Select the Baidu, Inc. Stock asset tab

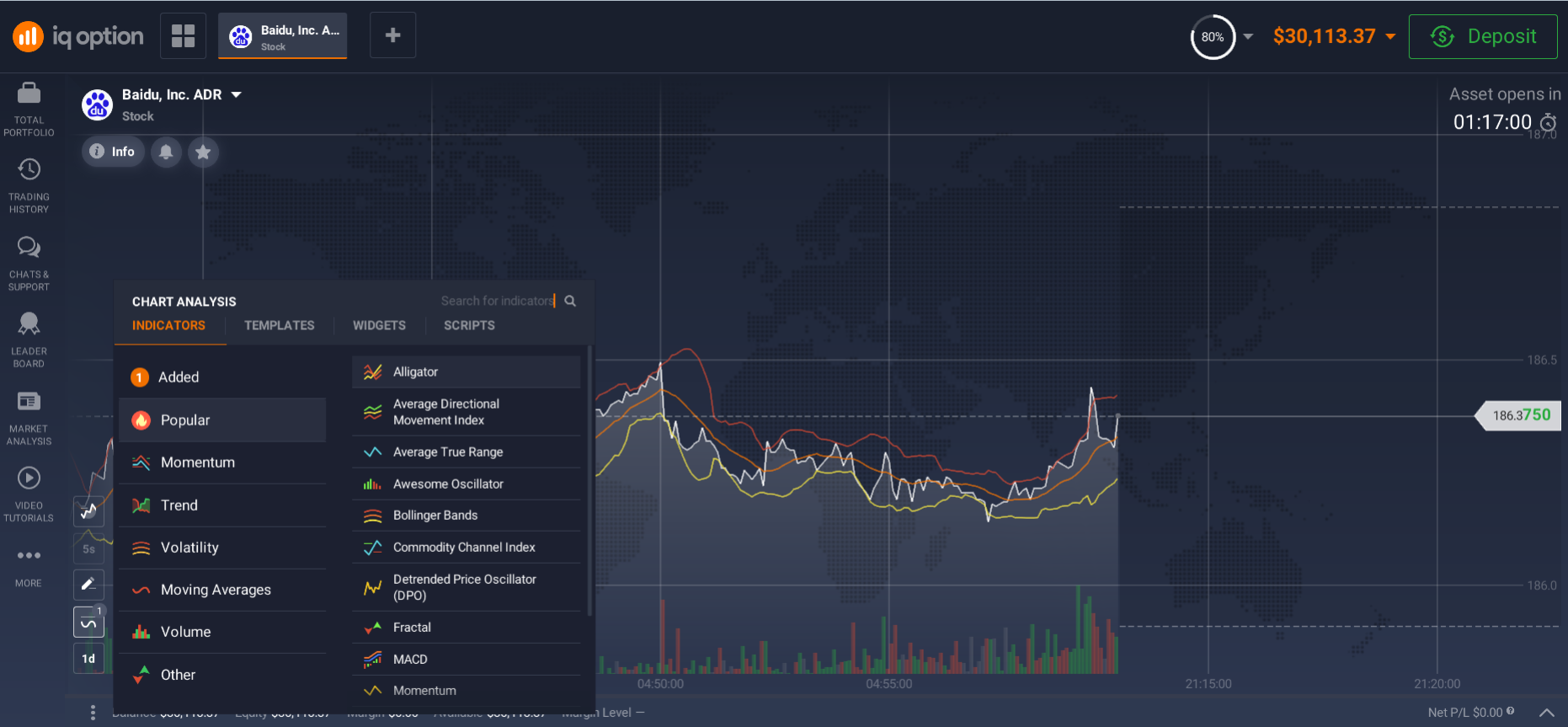pos(283,36)
